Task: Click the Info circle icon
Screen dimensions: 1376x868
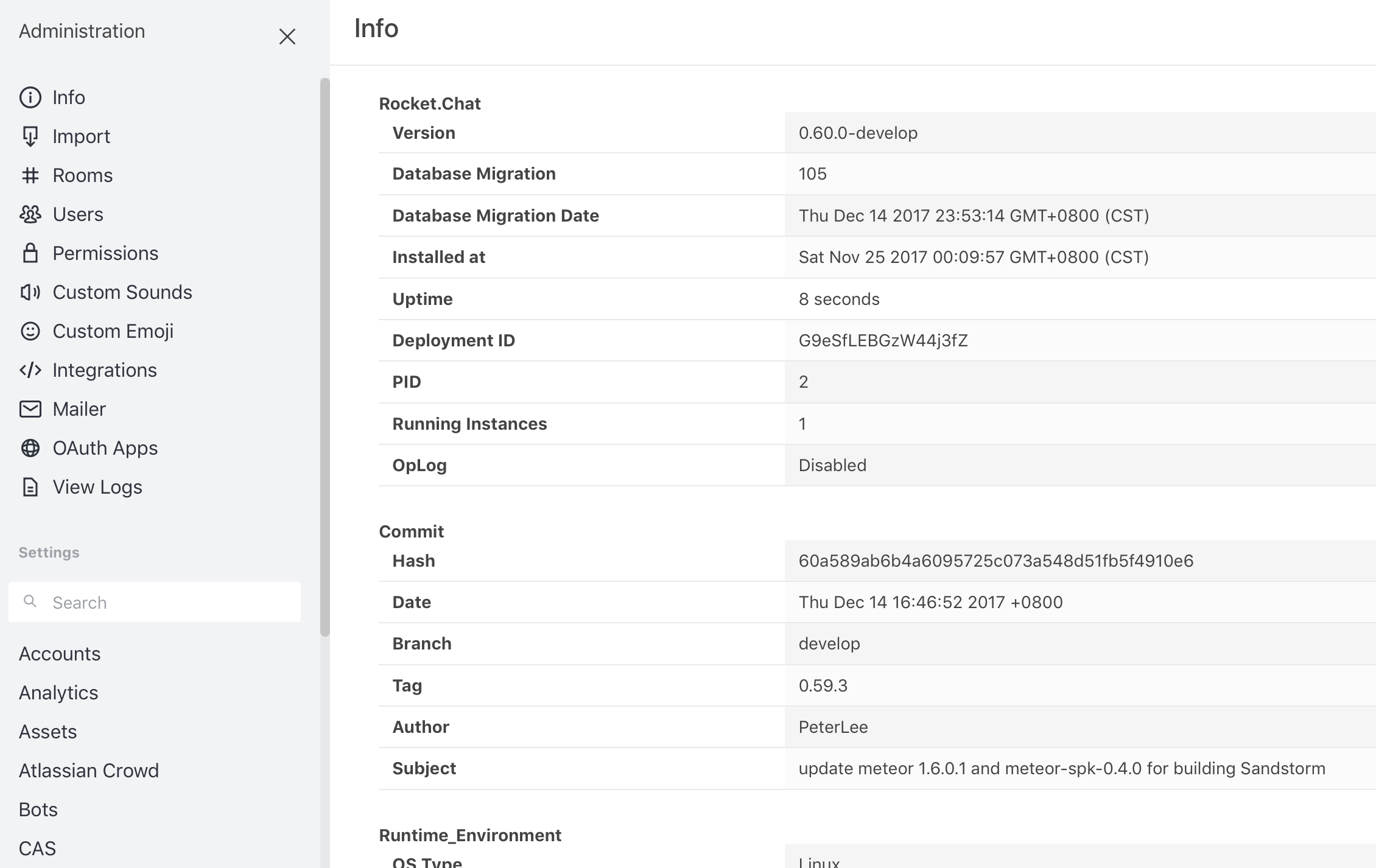Action: [x=30, y=97]
